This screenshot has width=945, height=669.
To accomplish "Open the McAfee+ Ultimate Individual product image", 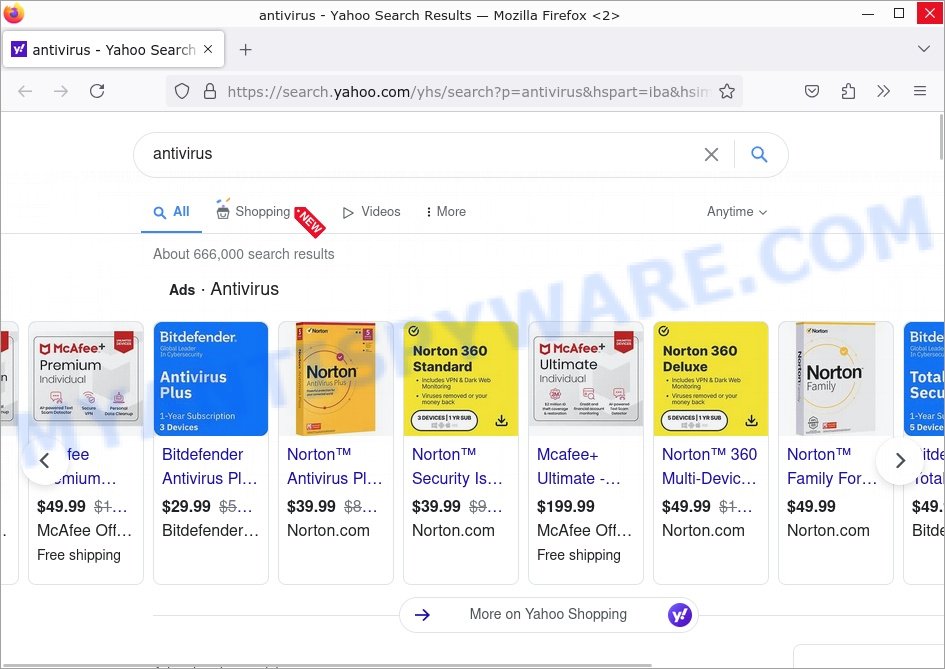I will [x=586, y=378].
